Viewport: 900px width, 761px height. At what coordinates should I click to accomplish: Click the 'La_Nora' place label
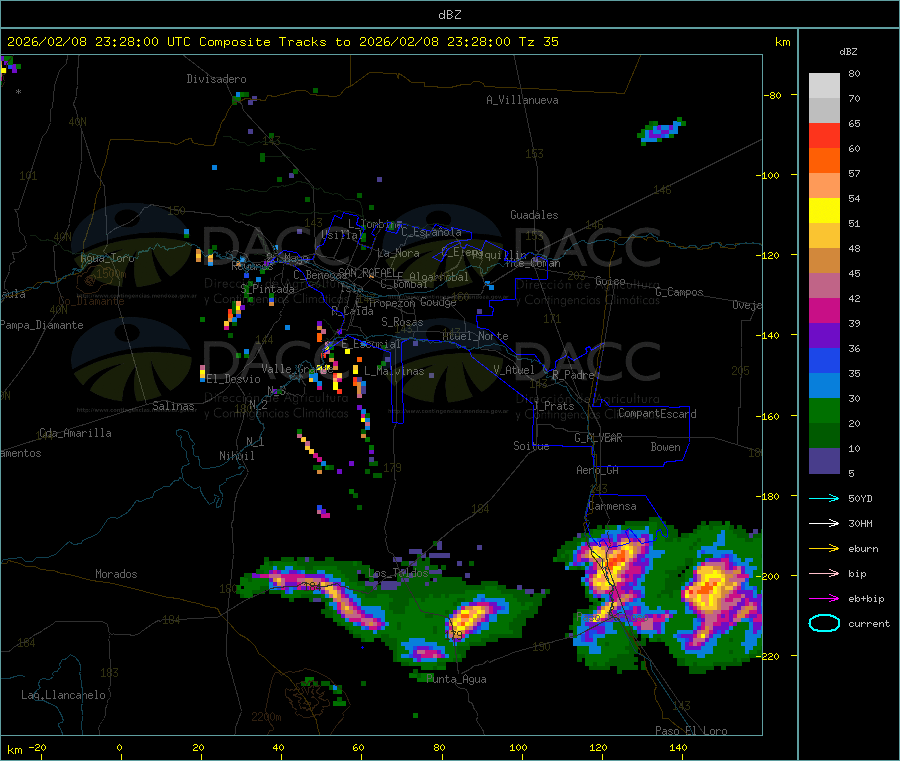(398, 253)
